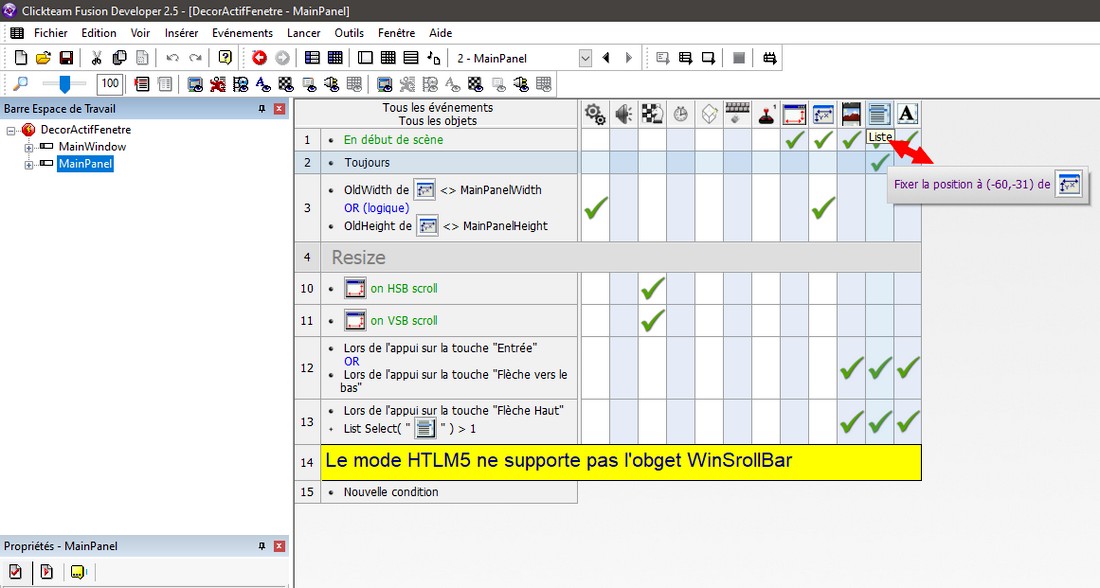Toggle 'on VSB scroll' storyboard action checkmark
Screen dimensions: 1100x588
point(652,321)
